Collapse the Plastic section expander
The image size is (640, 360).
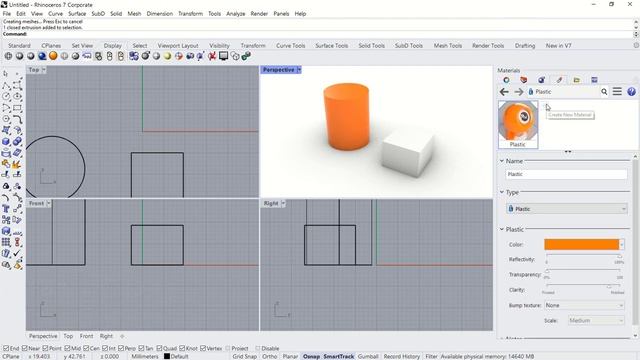pos(502,229)
